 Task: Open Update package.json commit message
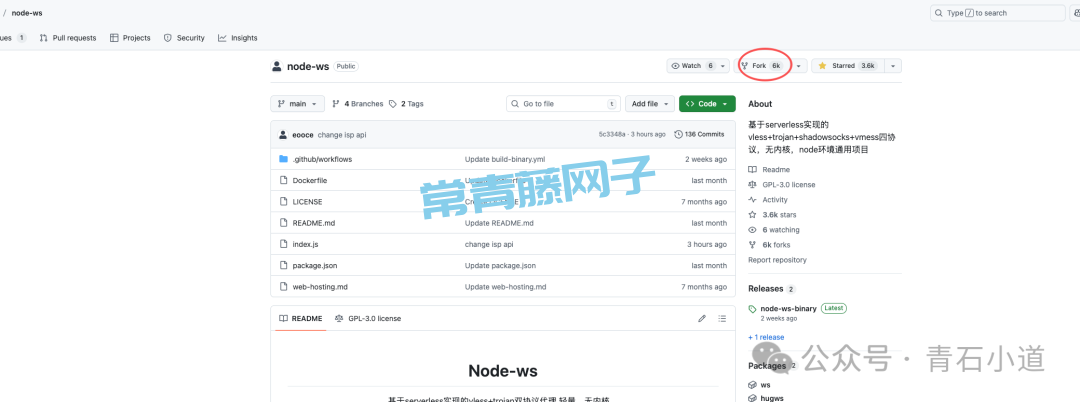pos(500,266)
